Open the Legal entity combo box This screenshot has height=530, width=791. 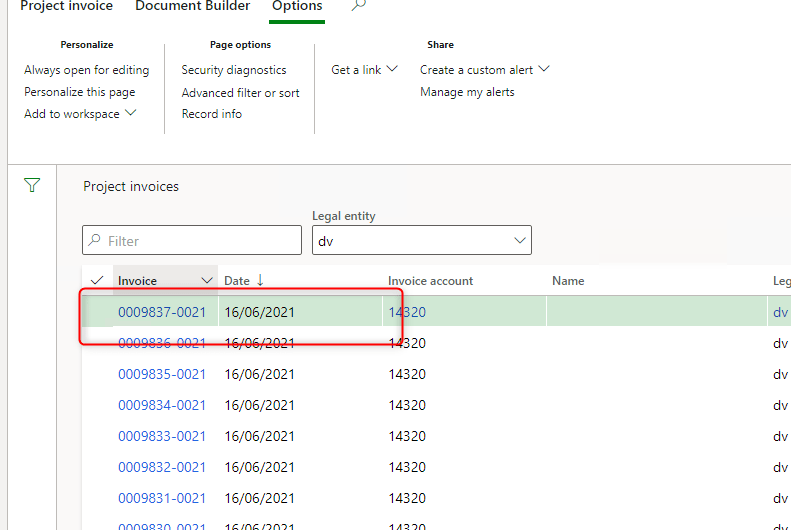click(421, 241)
